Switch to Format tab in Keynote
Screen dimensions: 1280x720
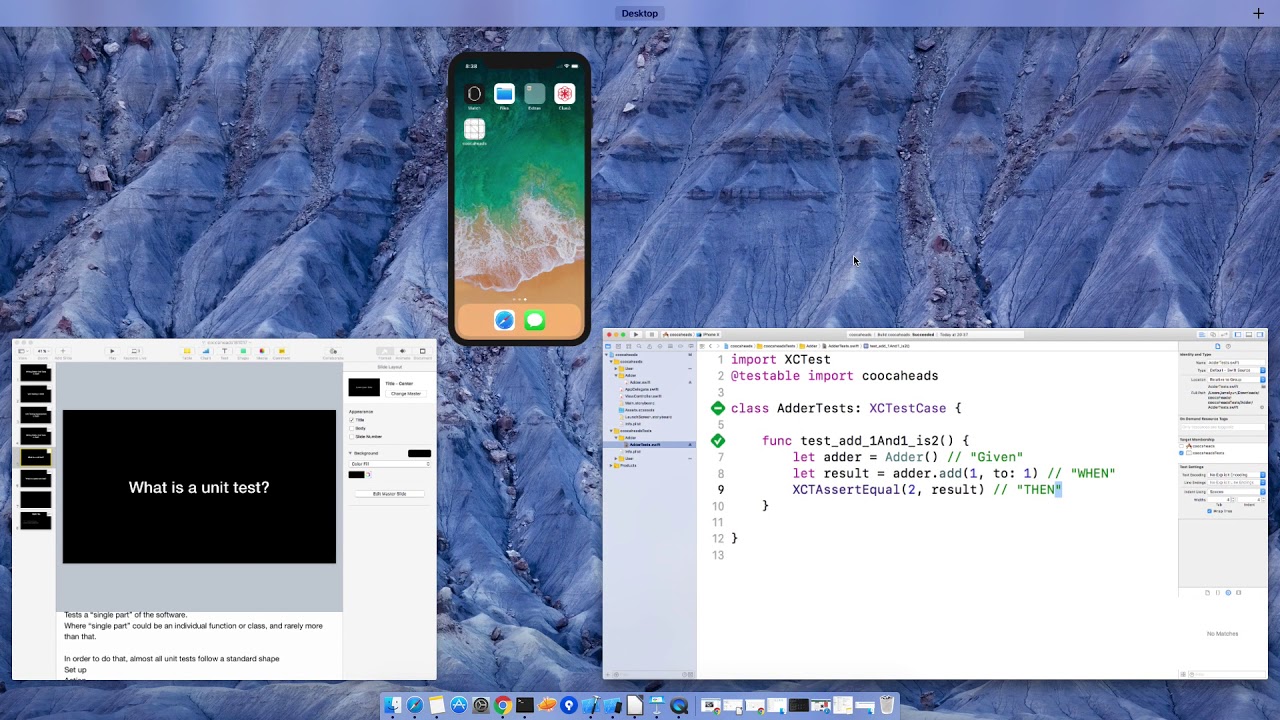pos(384,351)
